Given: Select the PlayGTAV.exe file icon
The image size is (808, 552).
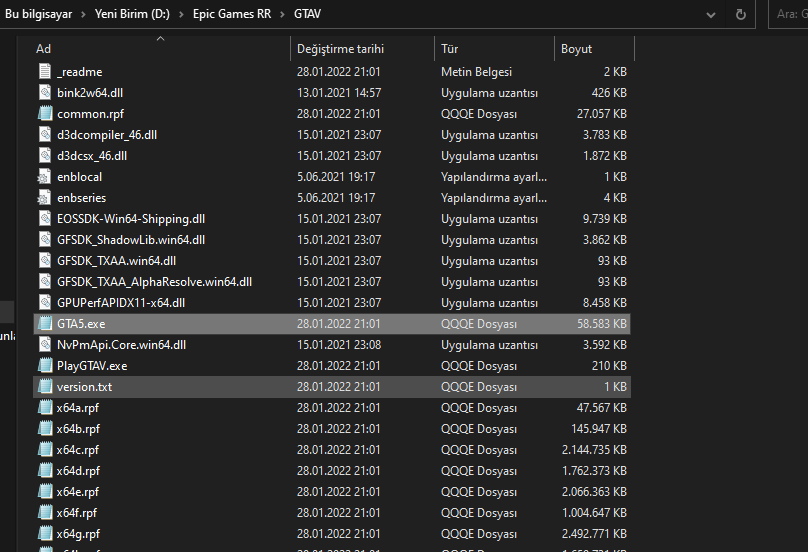Looking at the screenshot, I should click(44, 366).
